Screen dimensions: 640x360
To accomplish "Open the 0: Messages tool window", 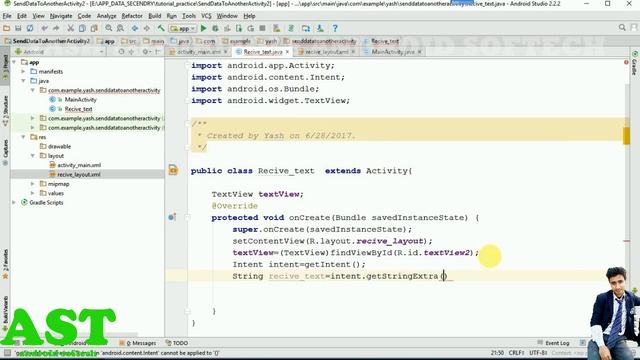I will click(138, 343).
